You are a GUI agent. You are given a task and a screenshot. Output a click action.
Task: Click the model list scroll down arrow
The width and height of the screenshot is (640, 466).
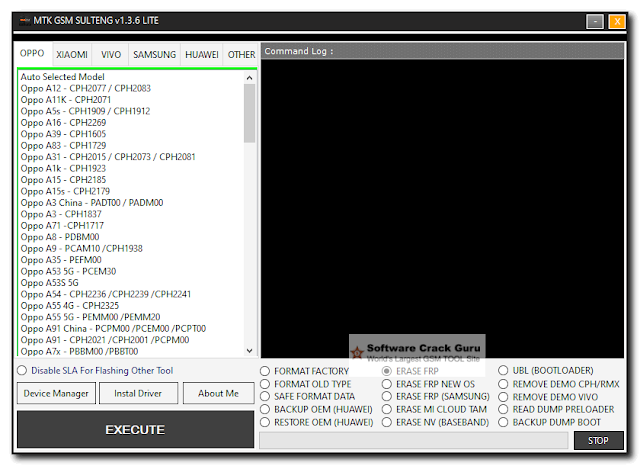[x=249, y=351]
